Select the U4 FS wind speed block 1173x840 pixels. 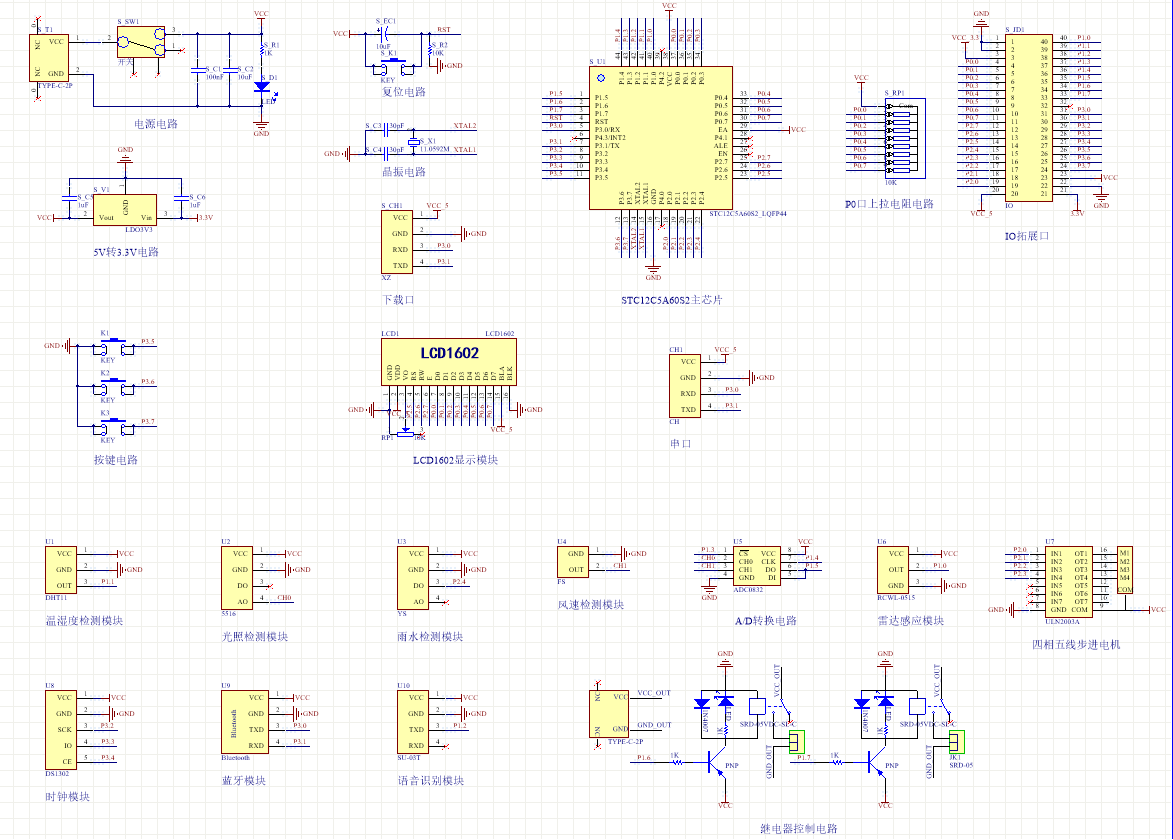[573, 562]
